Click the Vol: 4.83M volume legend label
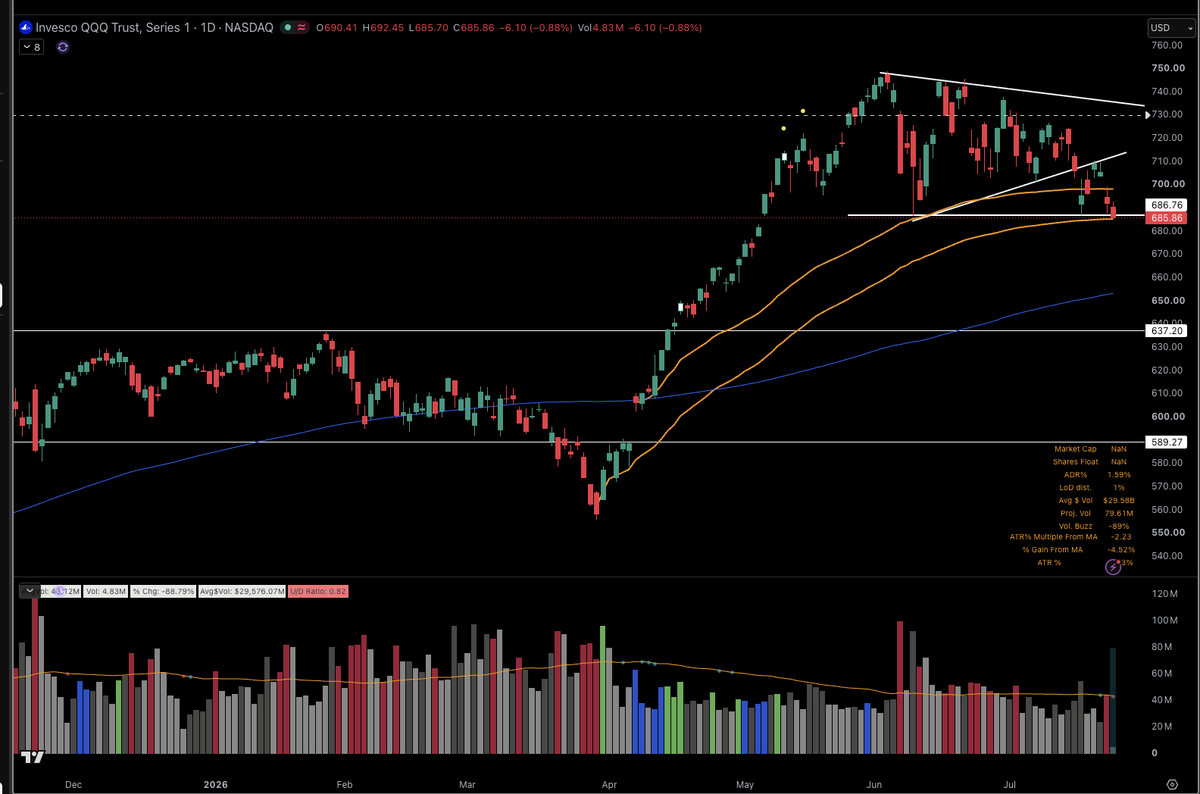The image size is (1200, 794). pos(106,591)
